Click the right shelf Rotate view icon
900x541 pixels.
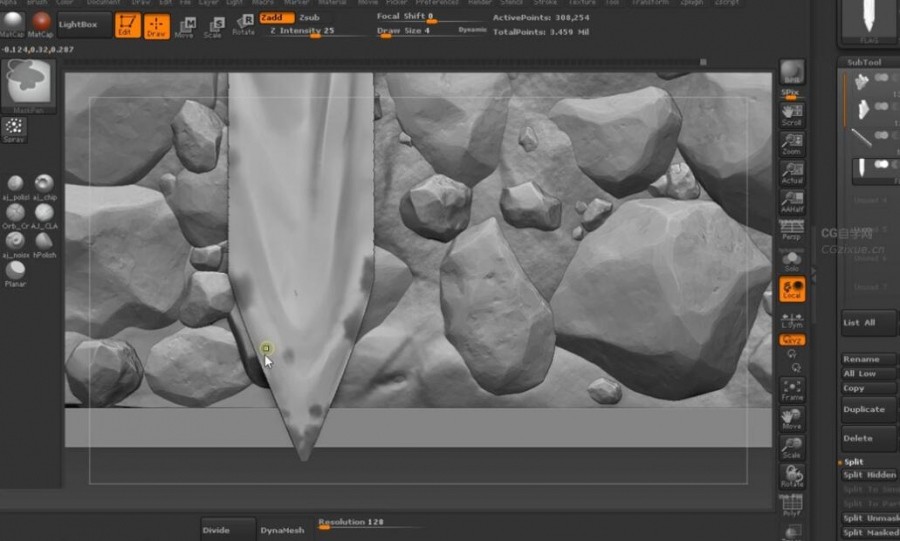click(792, 476)
